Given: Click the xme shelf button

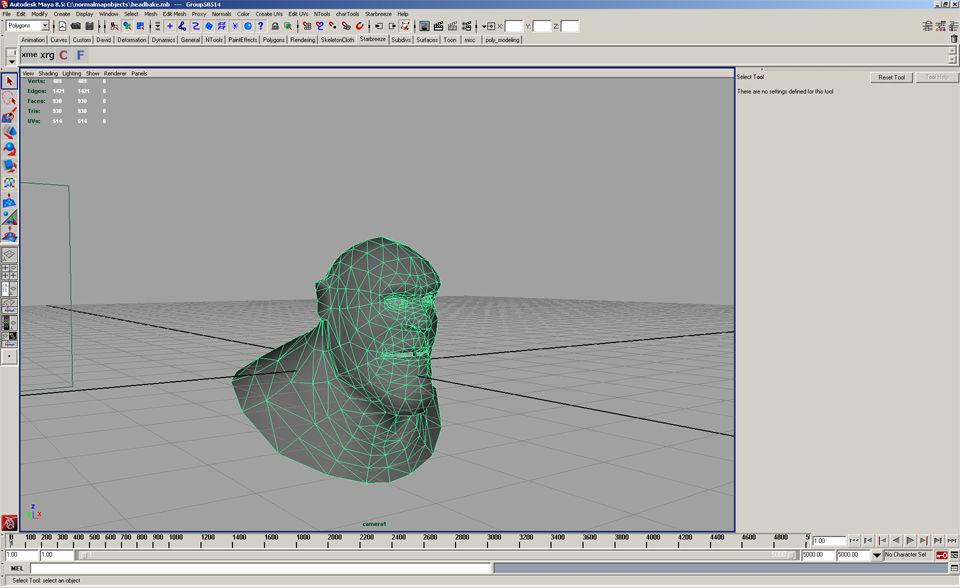Looking at the screenshot, I should (x=29, y=55).
